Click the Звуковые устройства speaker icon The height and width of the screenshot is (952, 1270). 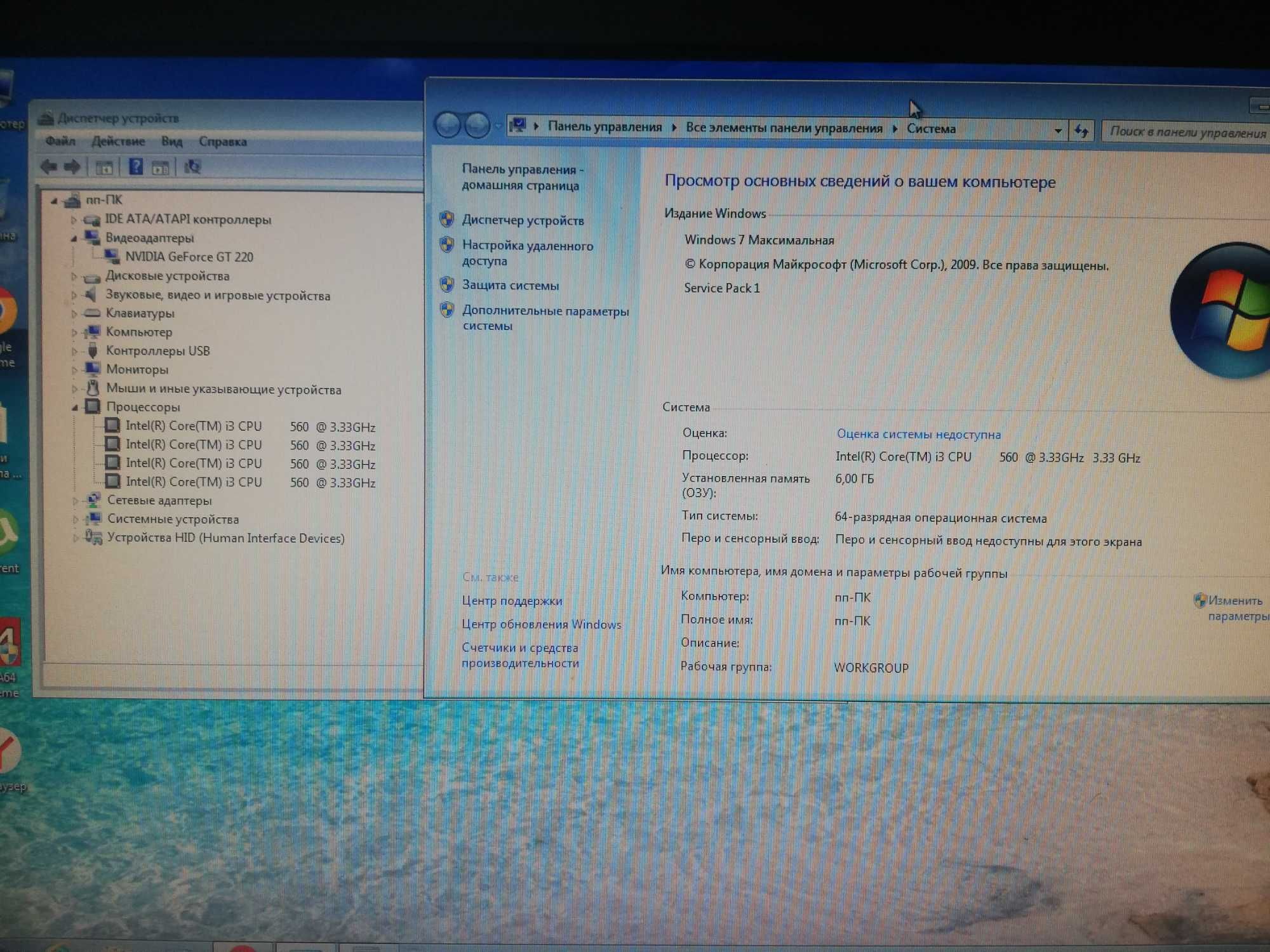(x=91, y=294)
